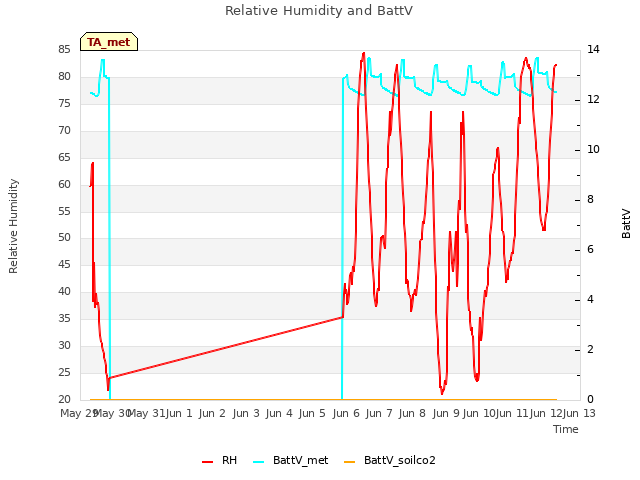Click the Relative Humidity y-axis label
640x480 pixels.
(13, 226)
